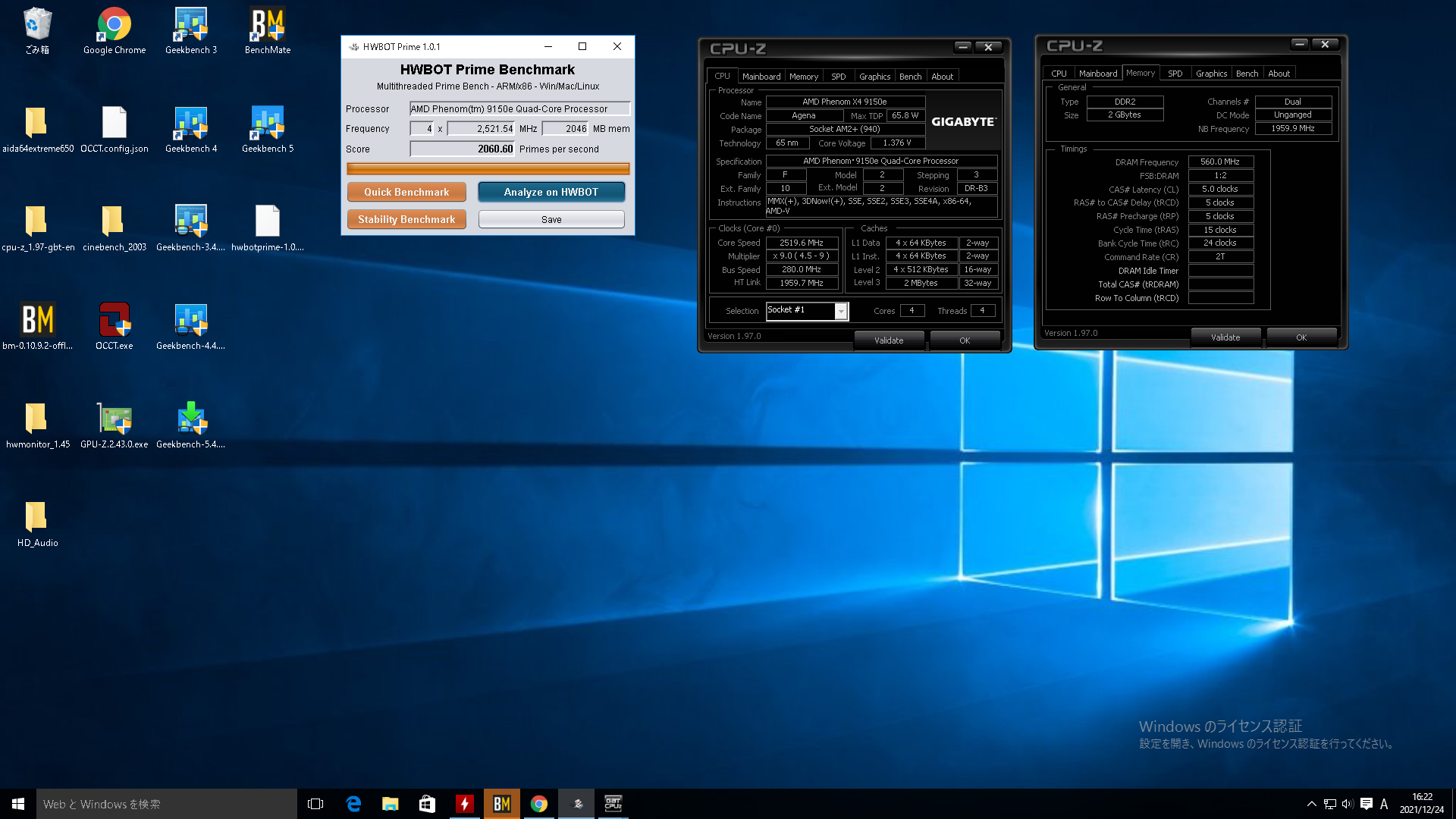Viewport: 1456px width, 819px height.
Task: Open Bench tab in right CPU-Z window
Action: [x=1247, y=74]
